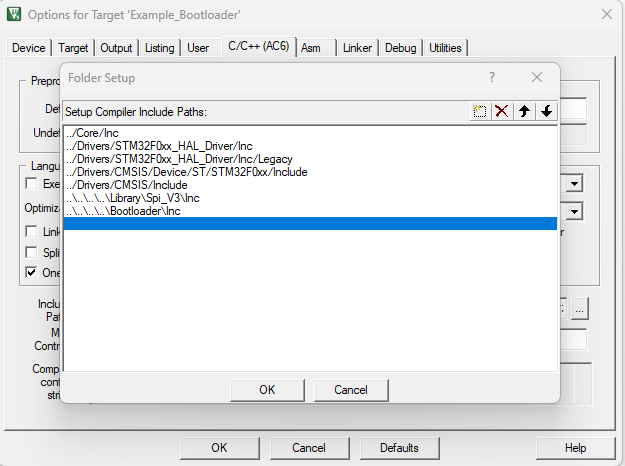Click the New (Insert) path icon
Viewport: 625px width, 466px height.
tap(481, 111)
